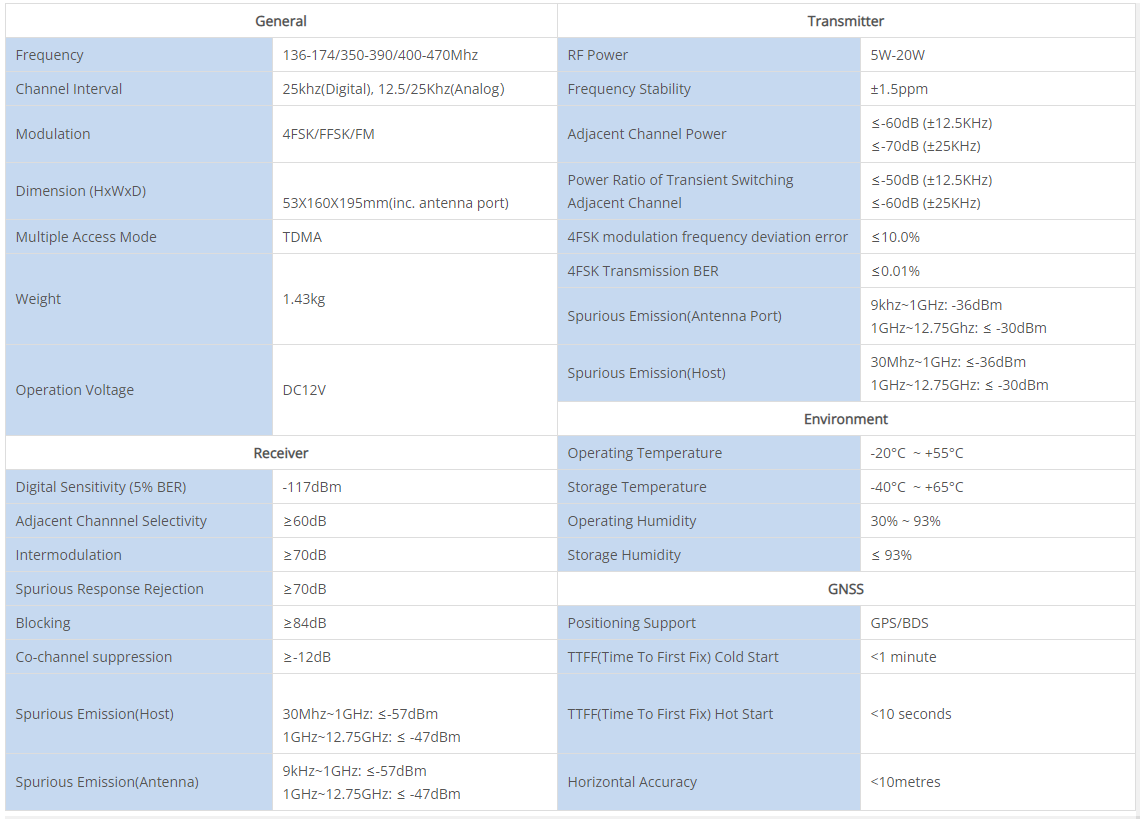Click the GNSS section header

click(x=845, y=589)
